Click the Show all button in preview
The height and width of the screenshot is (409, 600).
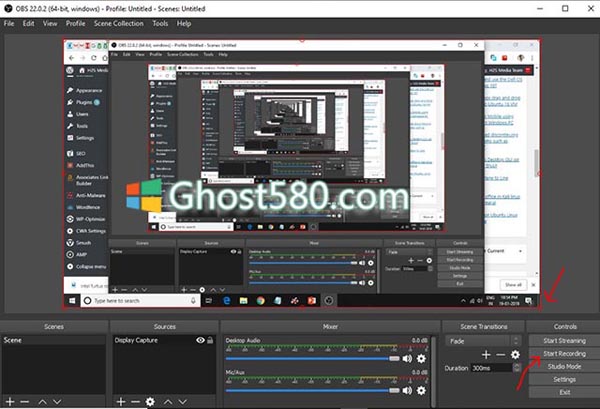point(513,285)
